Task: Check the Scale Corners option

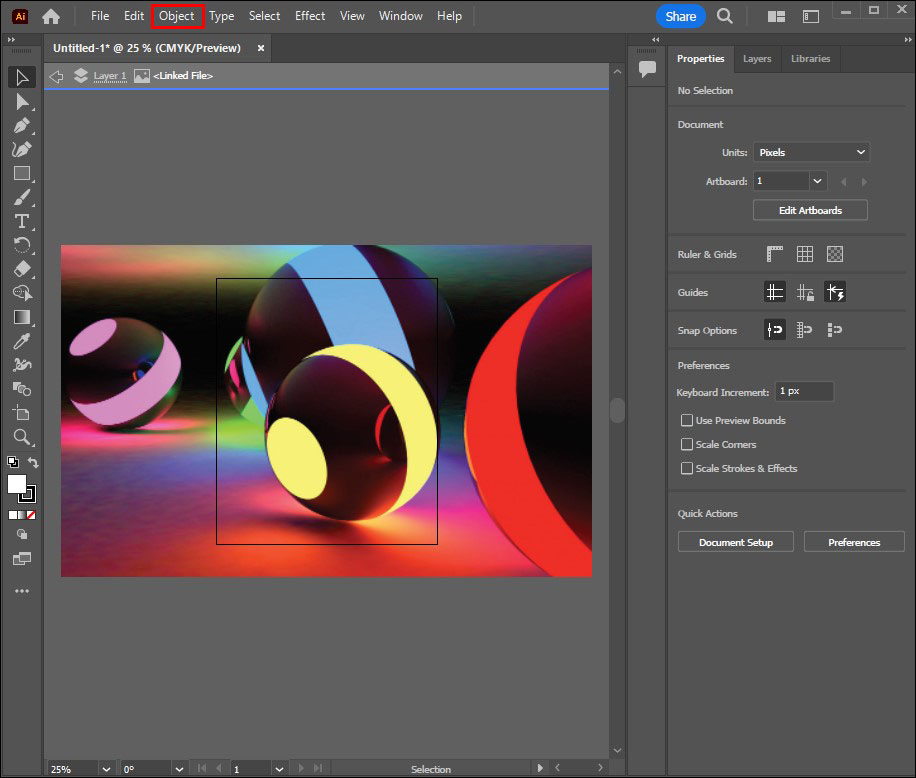Action: pyautogui.click(x=687, y=445)
